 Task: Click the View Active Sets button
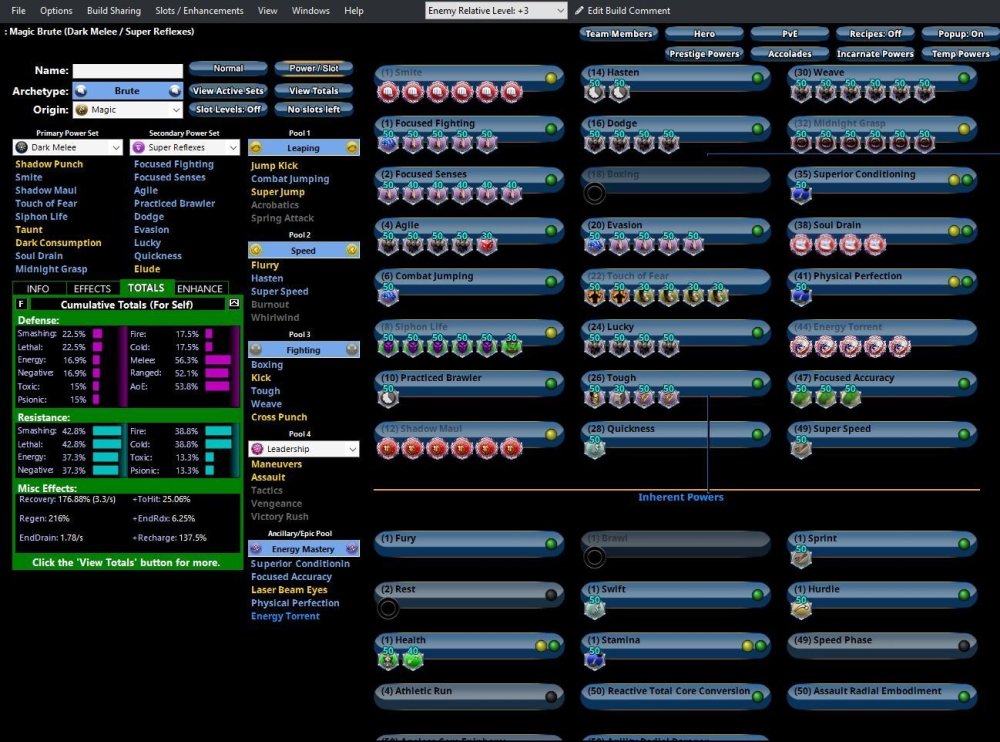tap(228, 91)
